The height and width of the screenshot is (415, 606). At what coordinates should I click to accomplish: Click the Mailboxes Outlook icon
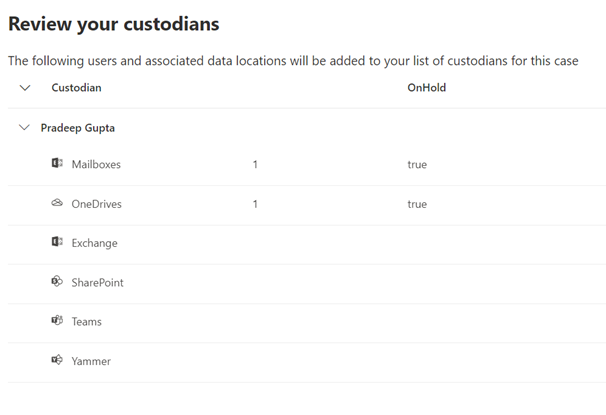pyautogui.click(x=57, y=163)
